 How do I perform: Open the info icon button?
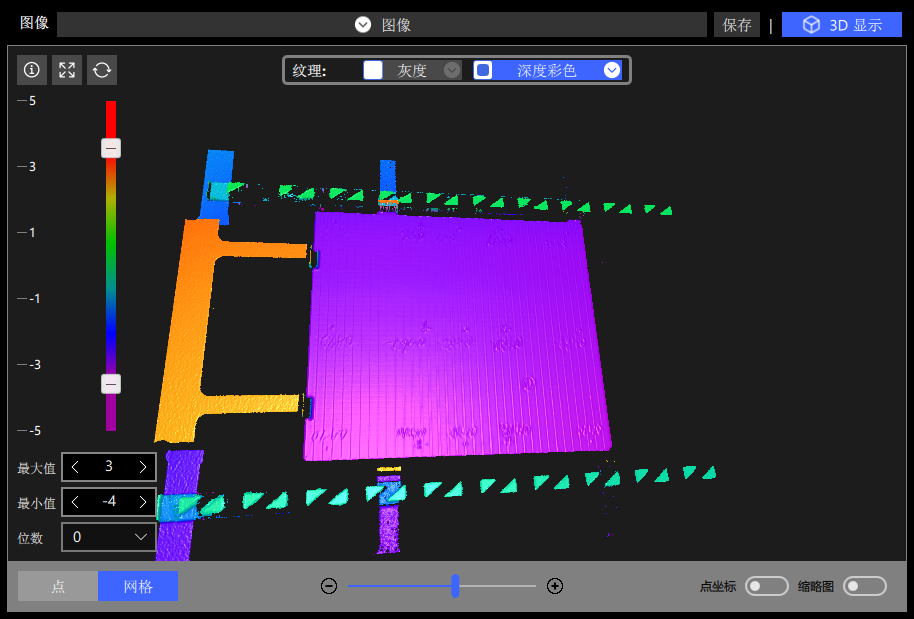[x=31, y=70]
